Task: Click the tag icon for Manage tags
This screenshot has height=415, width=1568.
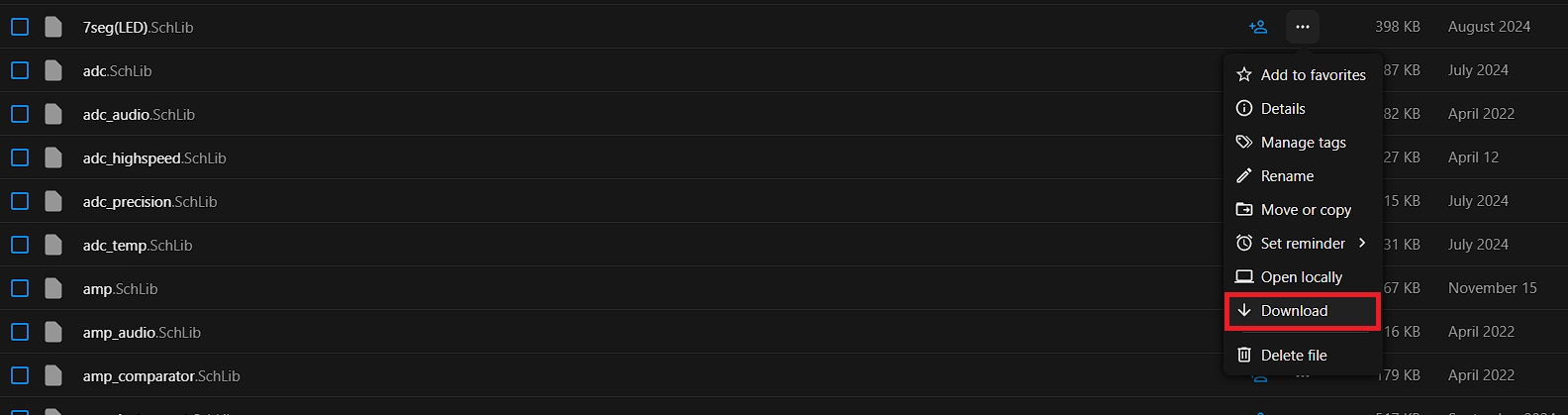Action: coord(1244,143)
